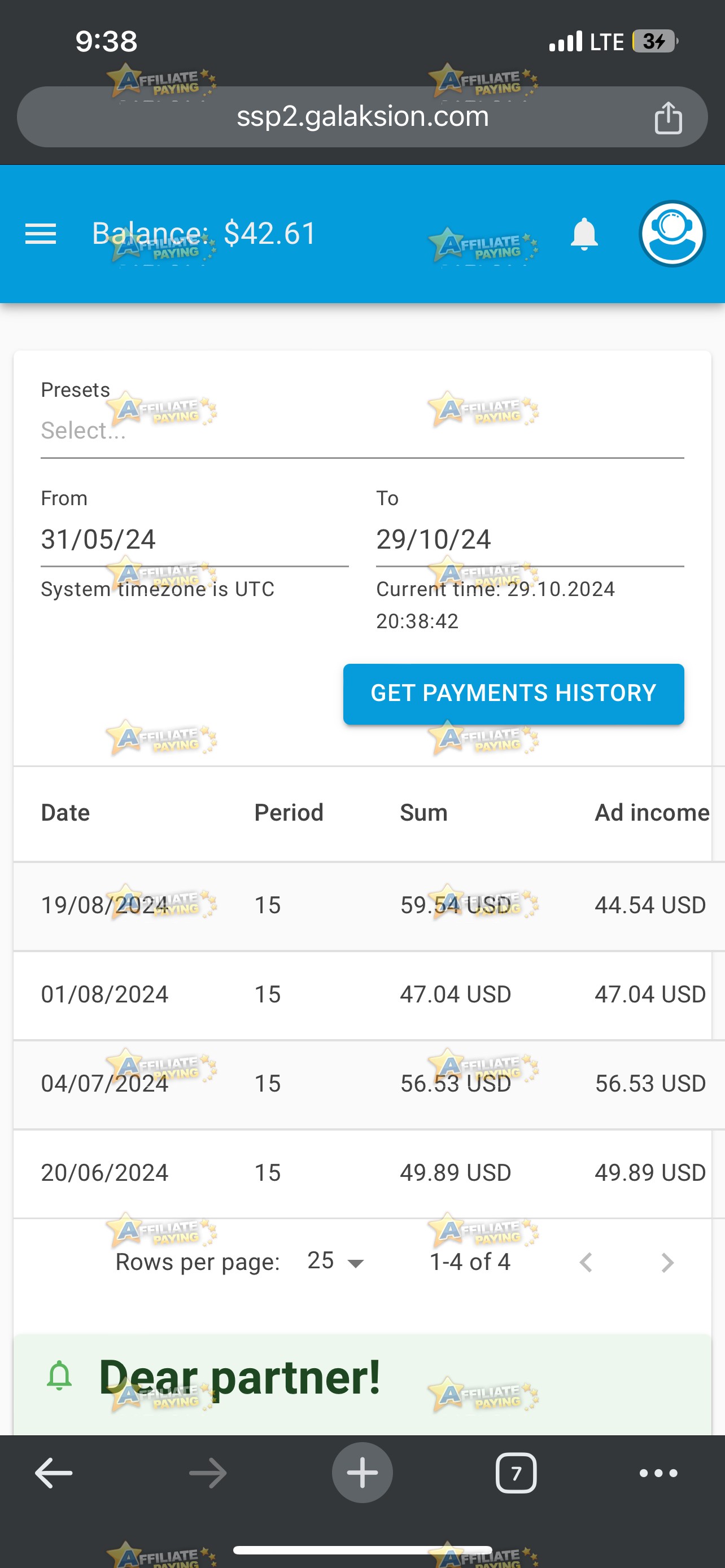Open the support agent avatar icon
Screen dimensions: 725x1568
(671, 234)
